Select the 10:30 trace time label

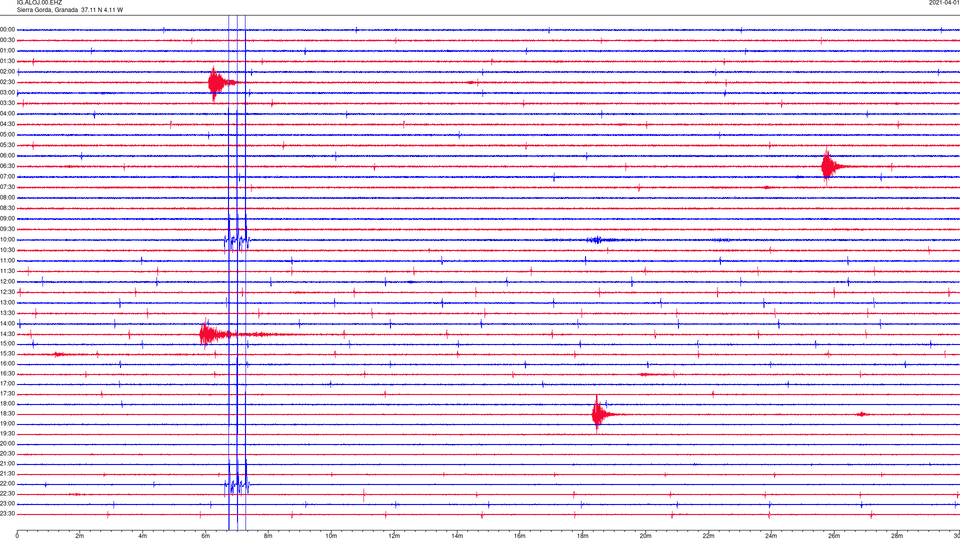pos(8,250)
